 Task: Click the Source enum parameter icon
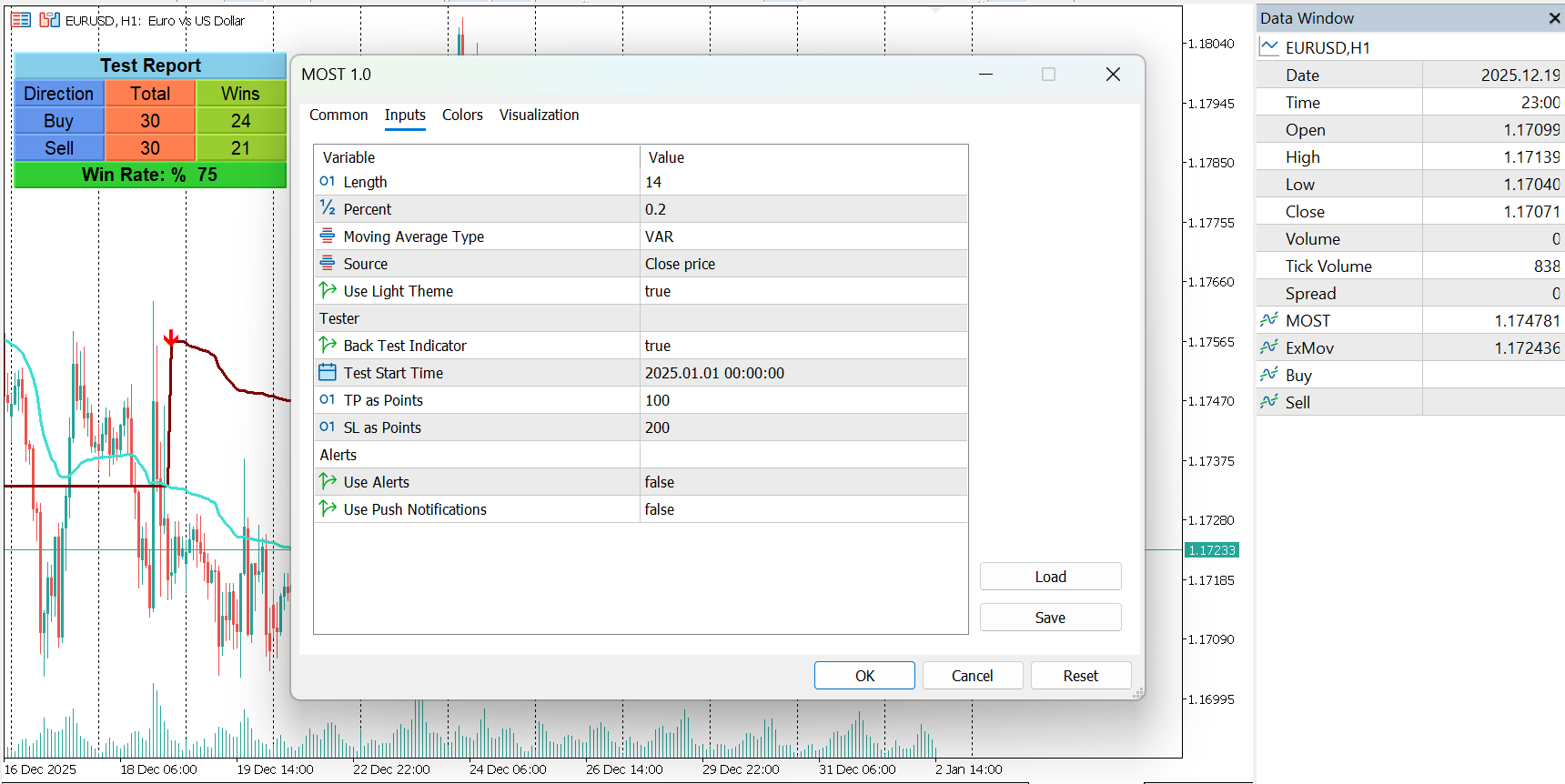328,263
